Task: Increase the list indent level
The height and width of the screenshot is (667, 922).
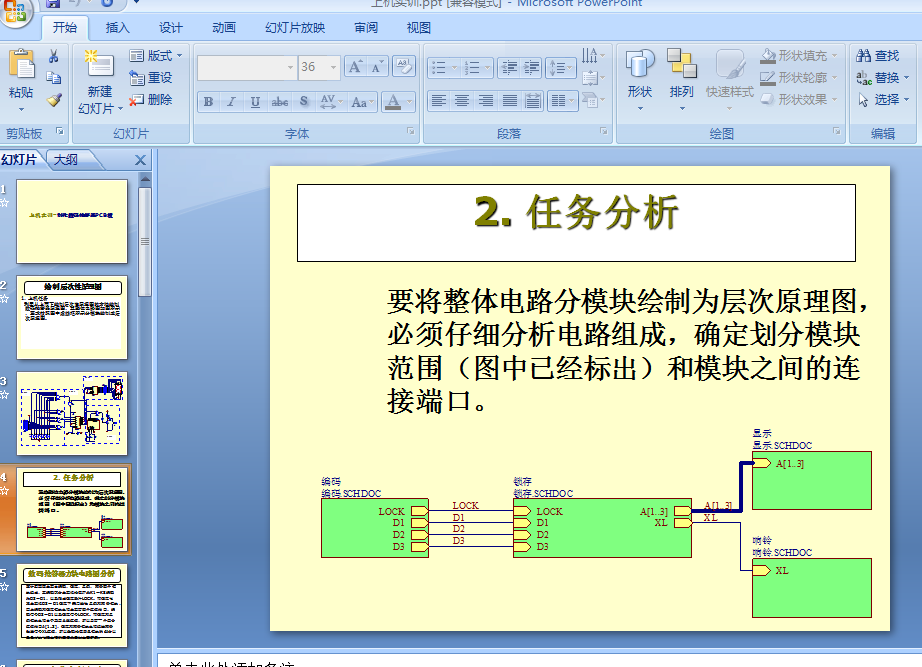Action: (x=531, y=68)
